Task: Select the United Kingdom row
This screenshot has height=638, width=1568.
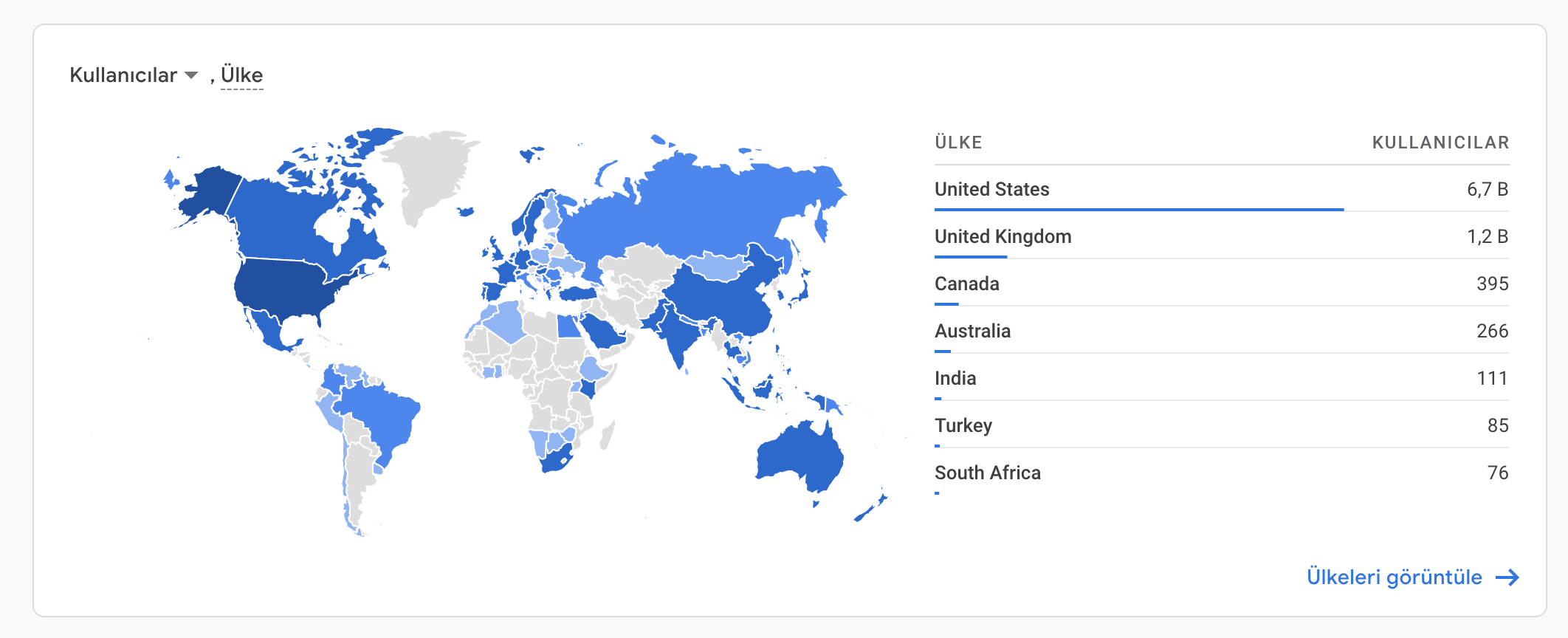Action: (x=1222, y=236)
